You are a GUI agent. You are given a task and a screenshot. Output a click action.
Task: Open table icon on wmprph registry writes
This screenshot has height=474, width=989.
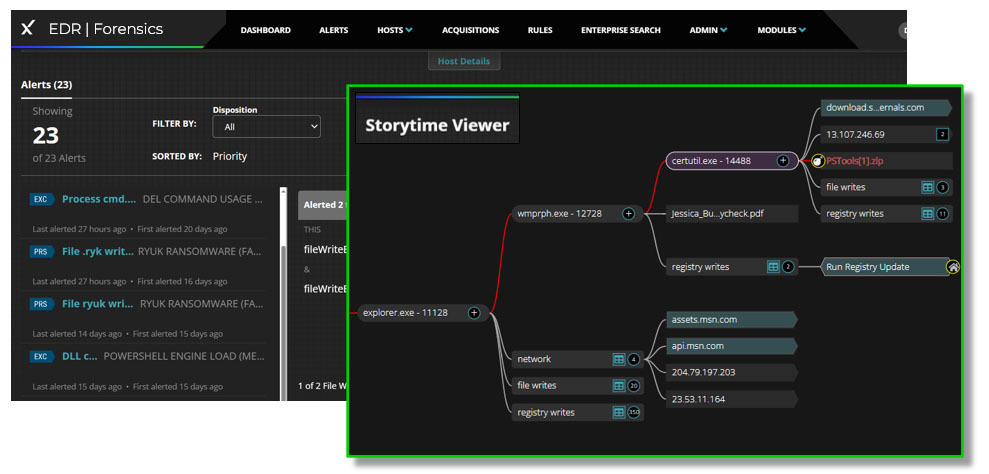773,267
